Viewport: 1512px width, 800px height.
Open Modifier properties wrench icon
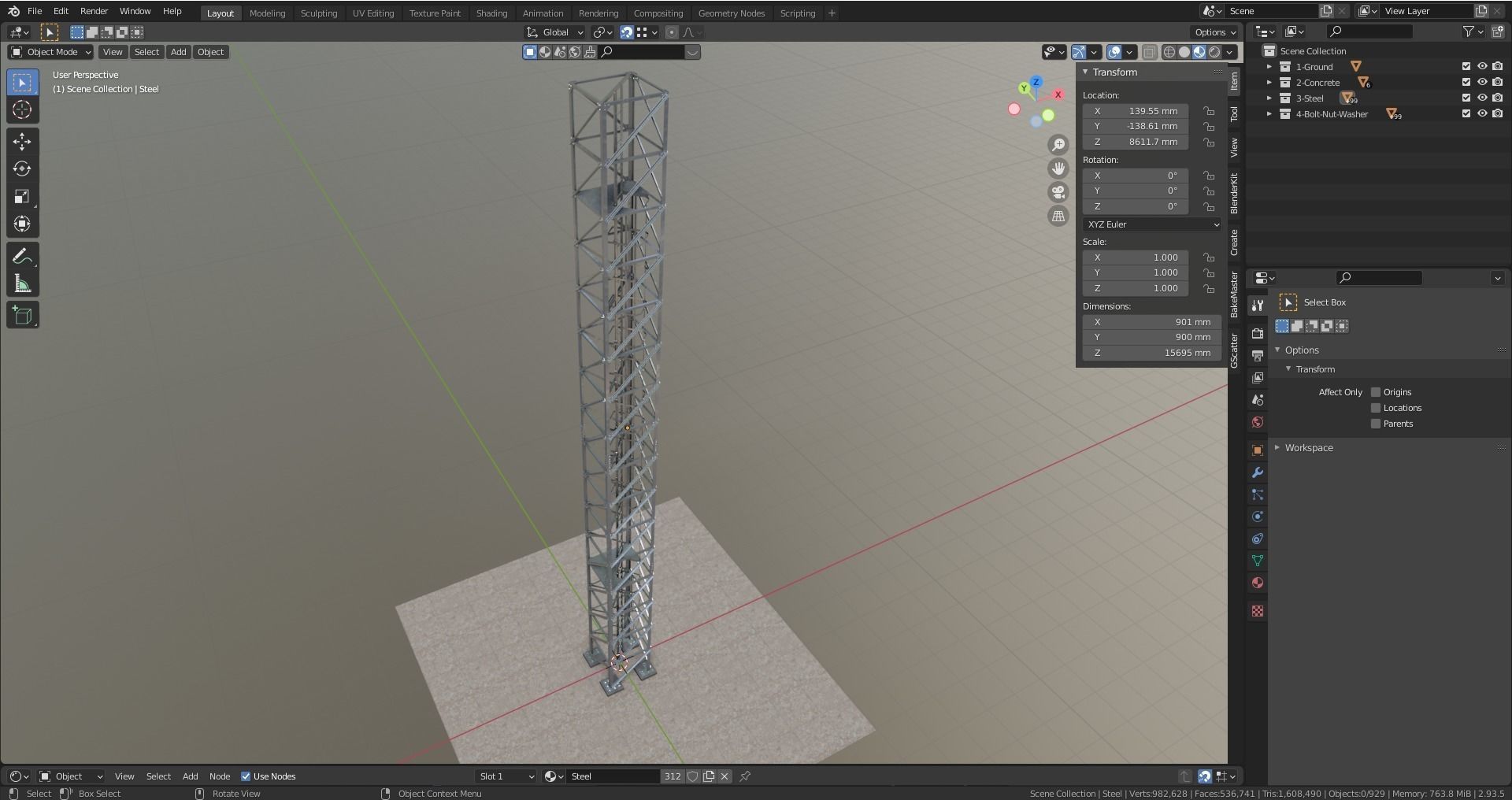(1258, 472)
